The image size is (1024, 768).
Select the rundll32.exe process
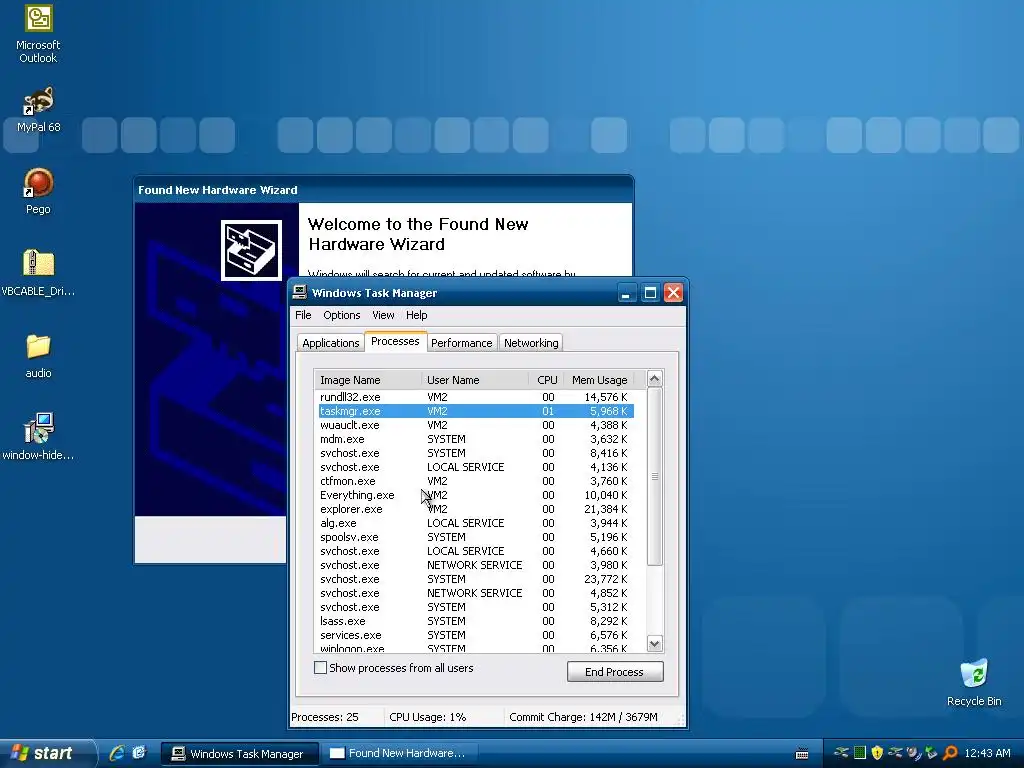click(x=475, y=397)
